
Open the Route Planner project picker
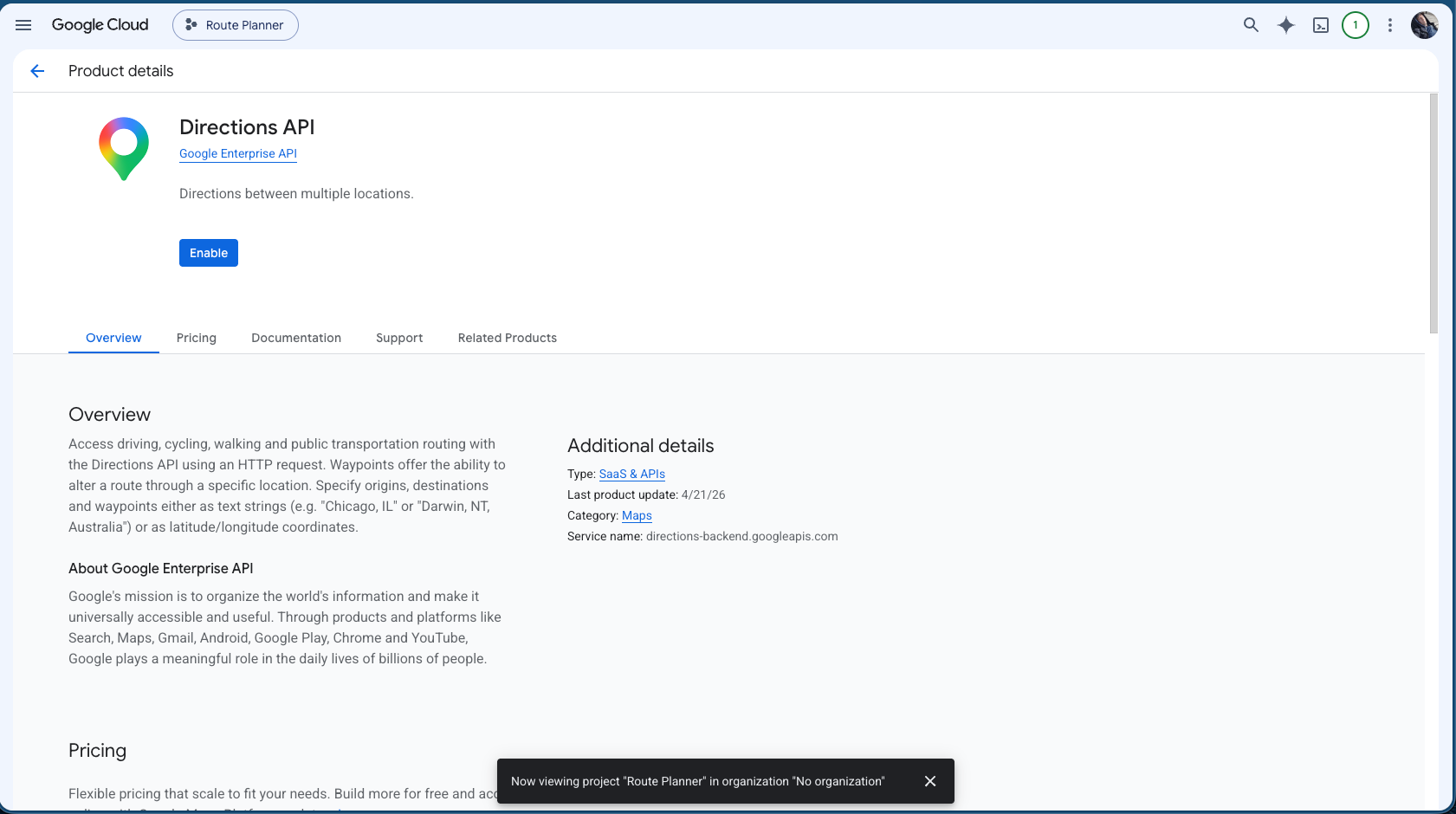tap(236, 25)
